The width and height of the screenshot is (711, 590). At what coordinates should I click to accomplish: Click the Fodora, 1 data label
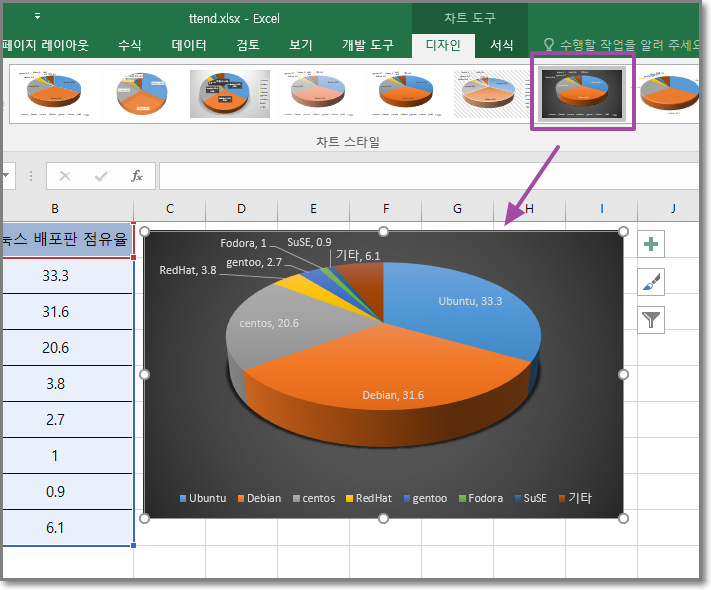[243, 243]
